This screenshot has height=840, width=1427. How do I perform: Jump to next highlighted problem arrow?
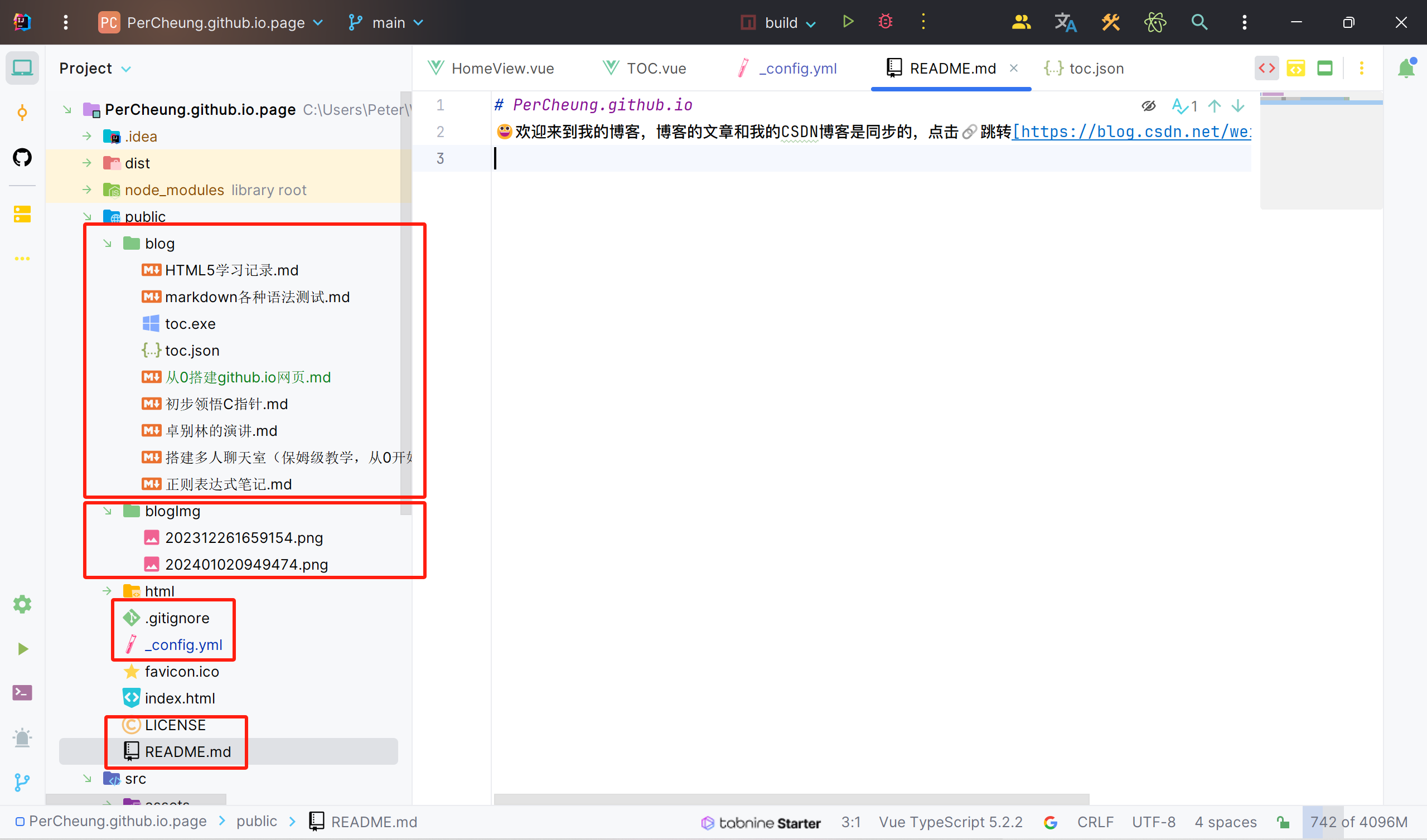[x=1238, y=106]
